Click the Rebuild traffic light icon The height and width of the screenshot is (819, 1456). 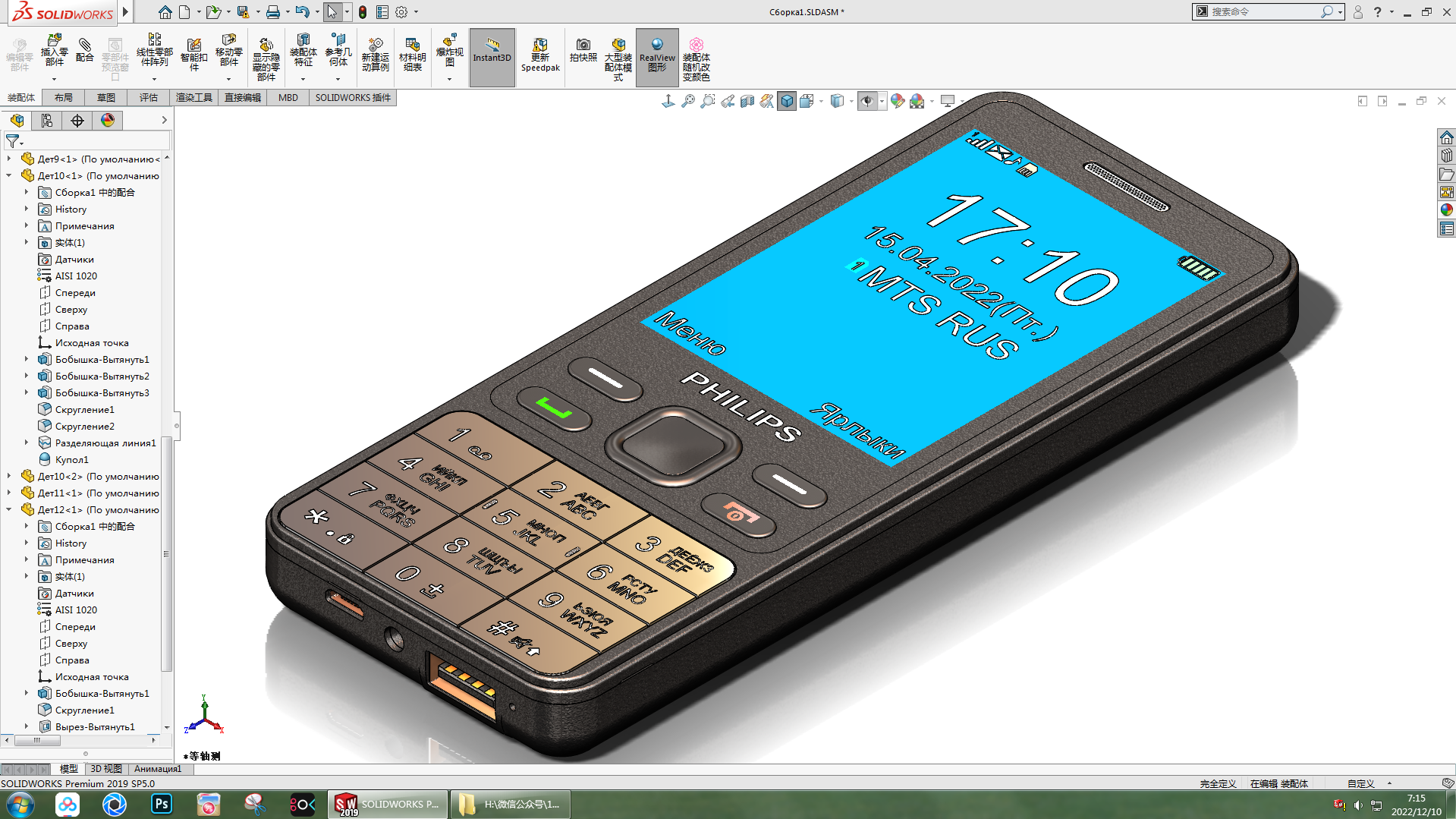363,11
